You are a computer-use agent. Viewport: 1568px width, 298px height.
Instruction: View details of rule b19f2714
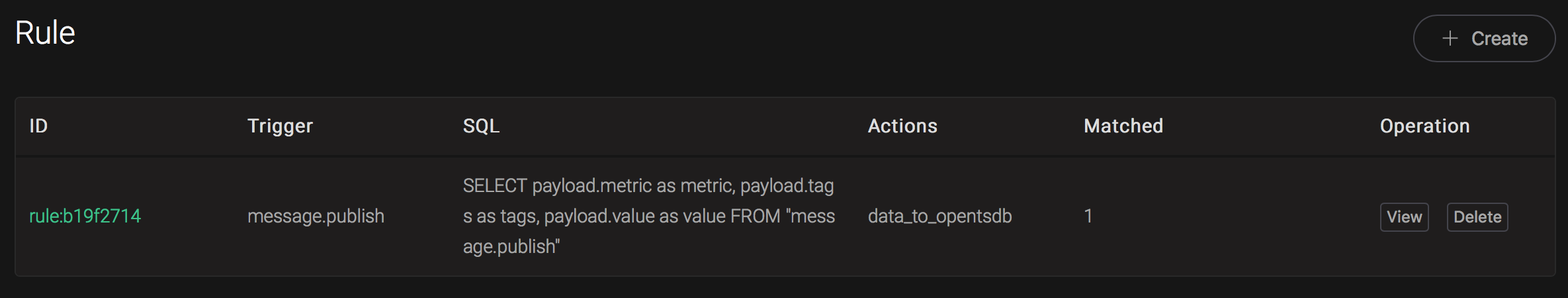click(x=1404, y=217)
